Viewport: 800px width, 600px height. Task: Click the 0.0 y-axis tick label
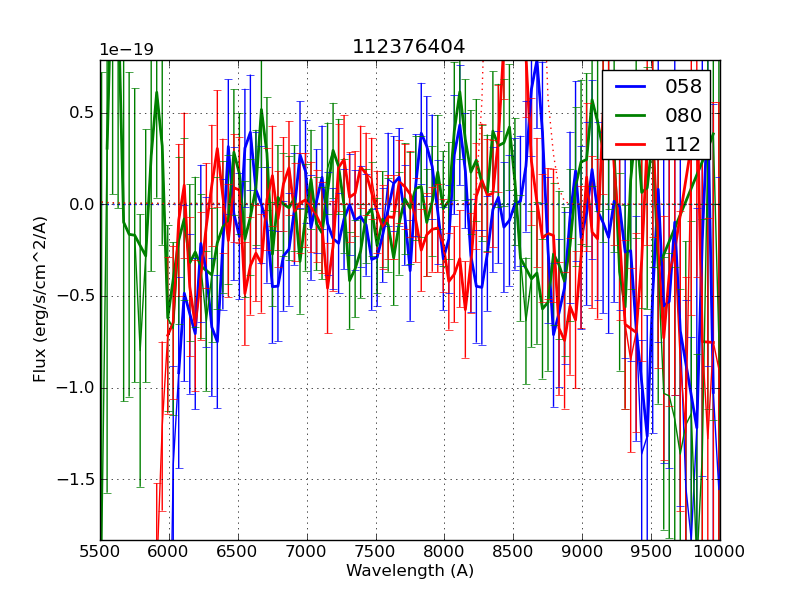click(79, 205)
